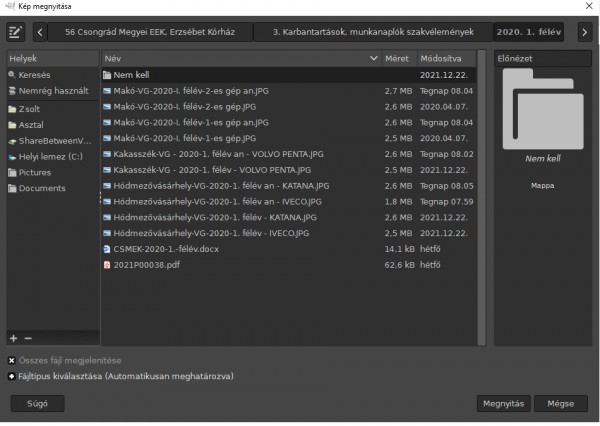The width and height of the screenshot is (600, 426).
Task: Click the 14,1 kB size cell
Action: pos(399,249)
